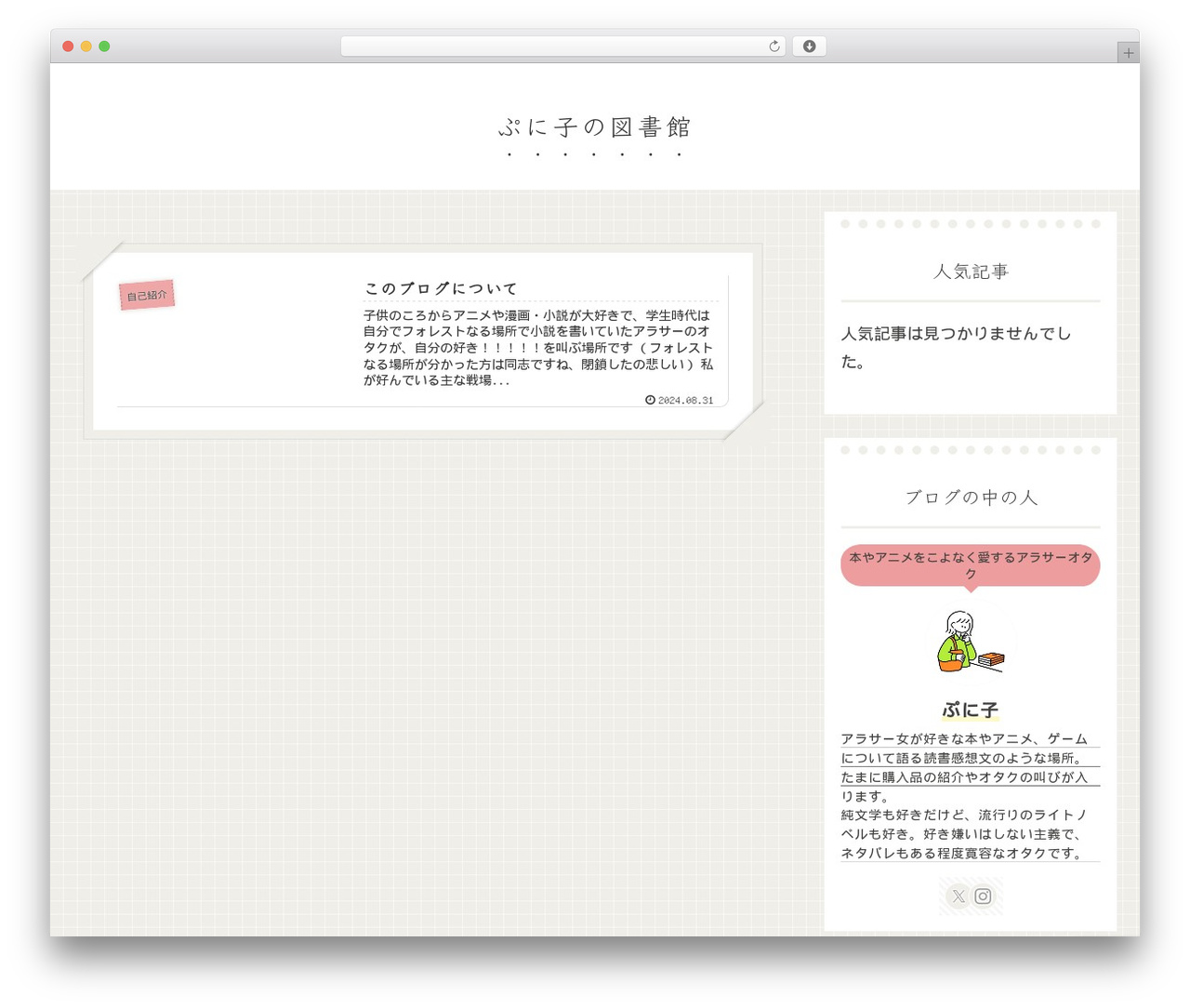1190x1008 pixels.
Task: Click the author name ぷに子
Action: click(971, 710)
